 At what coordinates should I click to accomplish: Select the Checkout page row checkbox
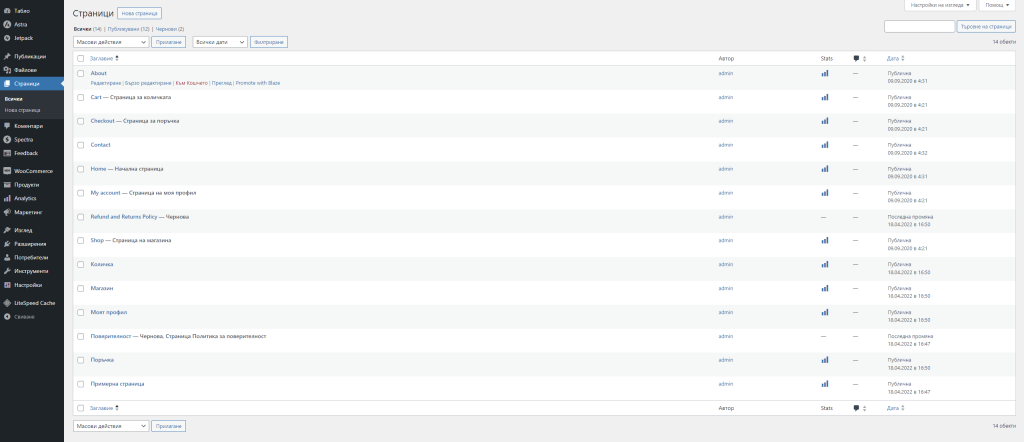coord(81,121)
